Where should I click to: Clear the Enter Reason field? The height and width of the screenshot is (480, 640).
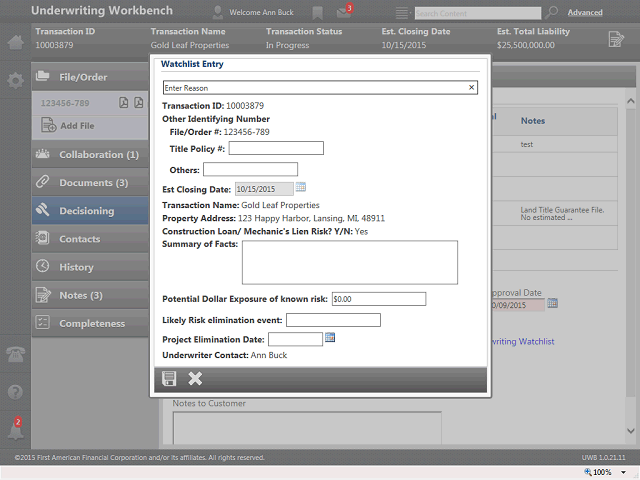tap(471, 87)
